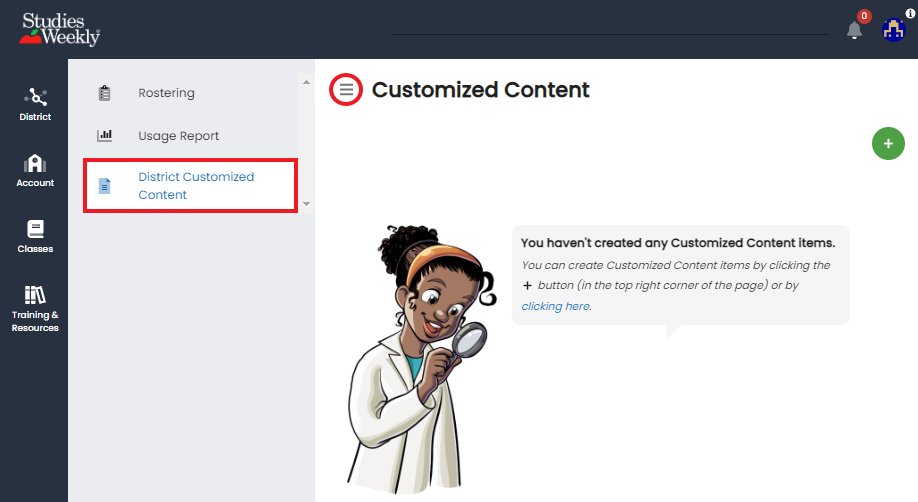
Task: Click the submenu scroll up arrow
Action: [306, 83]
